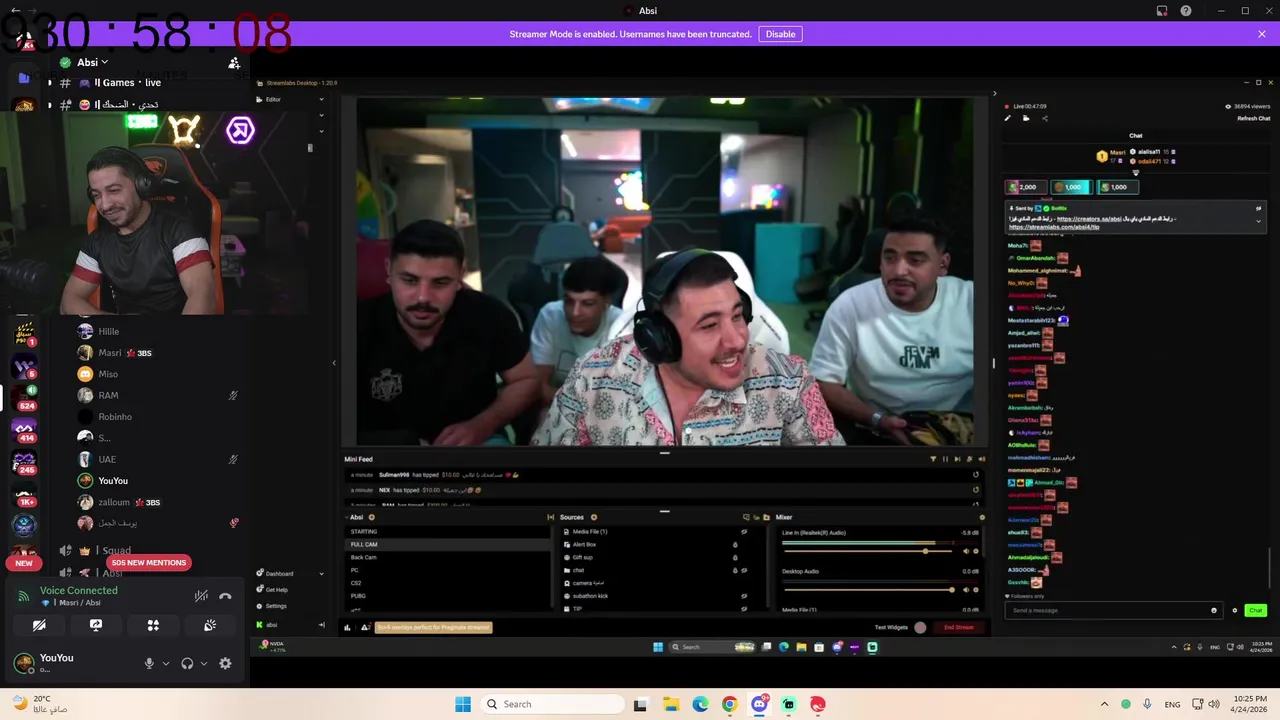Image resolution: width=1280 pixels, height=720 pixels.
Task: Toggle visibility of the Media File (1) source
Action: tap(743, 531)
